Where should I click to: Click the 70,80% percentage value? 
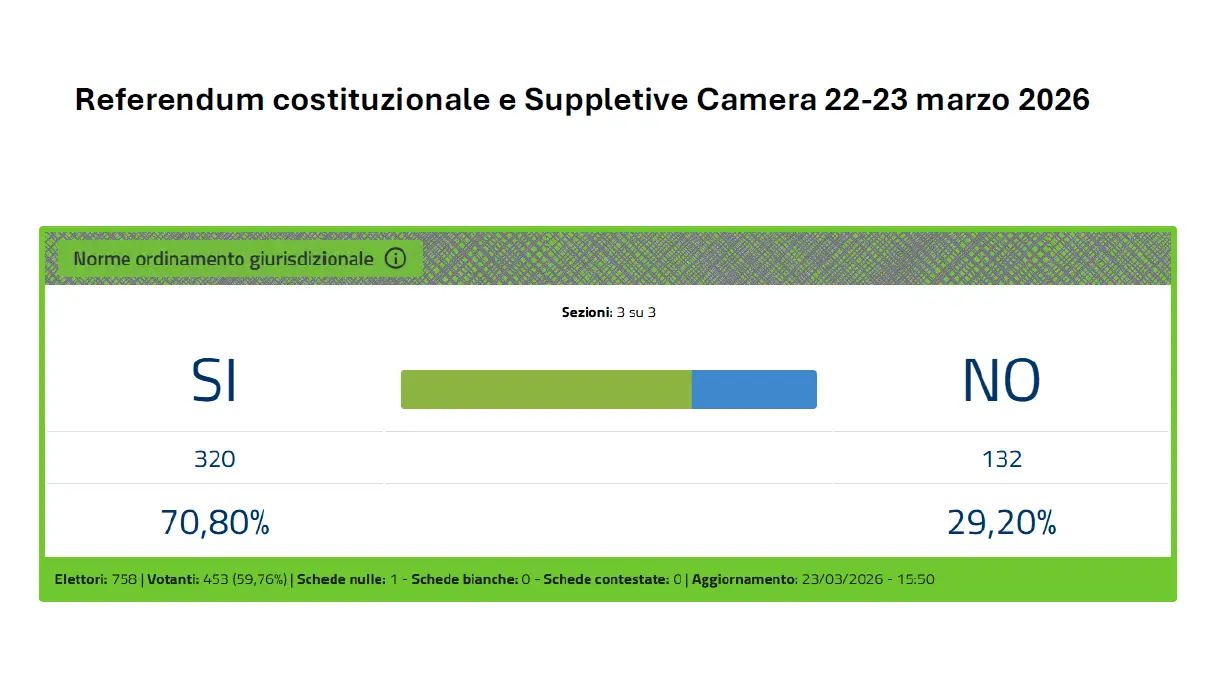coord(214,521)
